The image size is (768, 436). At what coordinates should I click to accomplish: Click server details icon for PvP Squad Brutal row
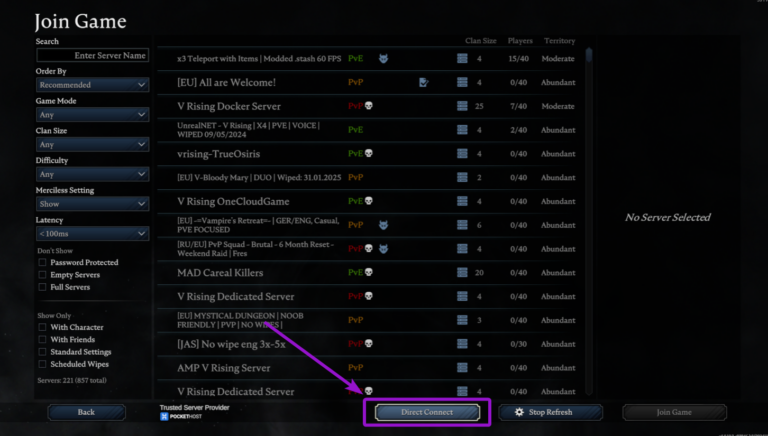click(462, 248)
